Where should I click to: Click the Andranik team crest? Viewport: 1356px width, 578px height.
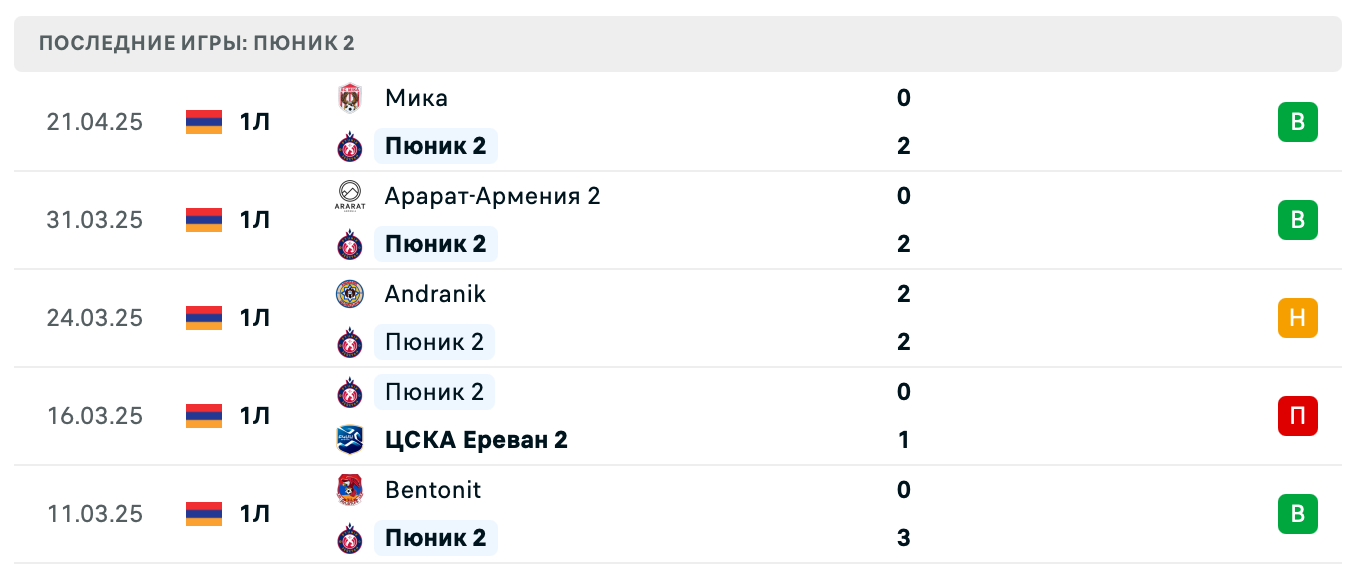pyautogui.click(x=350, y=294)
